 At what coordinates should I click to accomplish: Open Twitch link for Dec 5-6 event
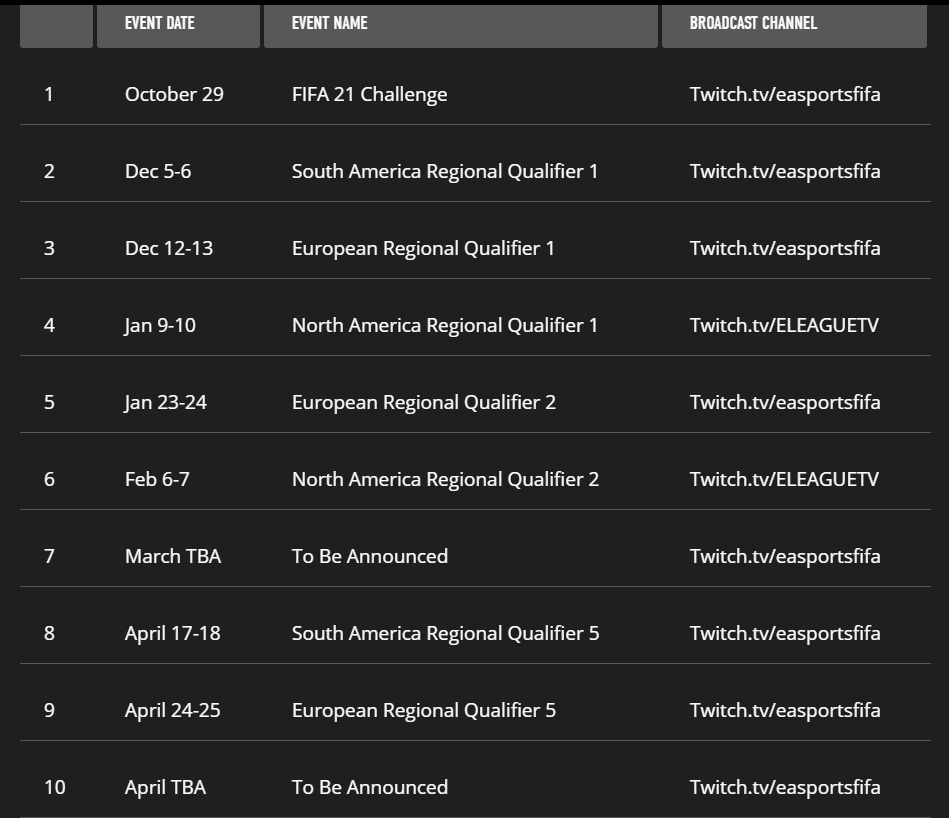785,171
